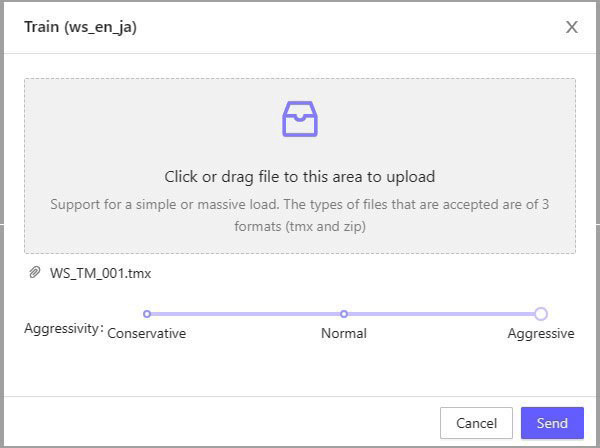Click the inbox upload icon
The height and width of the screenshot is (448, 600).
(x=300, y=118)
